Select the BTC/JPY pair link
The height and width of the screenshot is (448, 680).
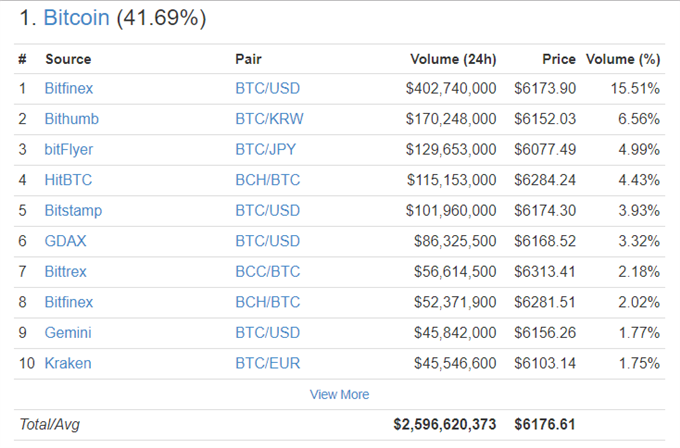point(265,150)
